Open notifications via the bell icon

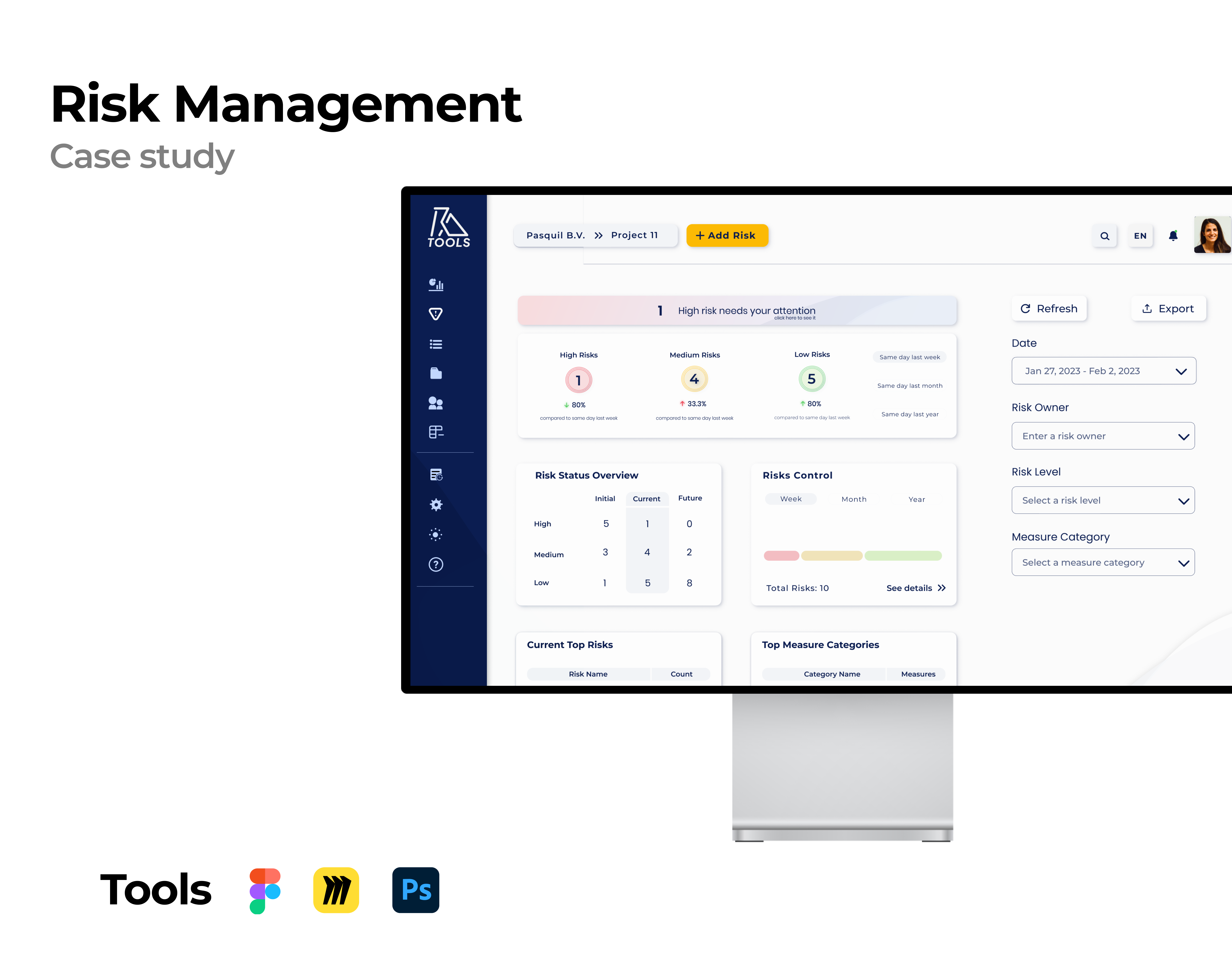pos(1173,235)
